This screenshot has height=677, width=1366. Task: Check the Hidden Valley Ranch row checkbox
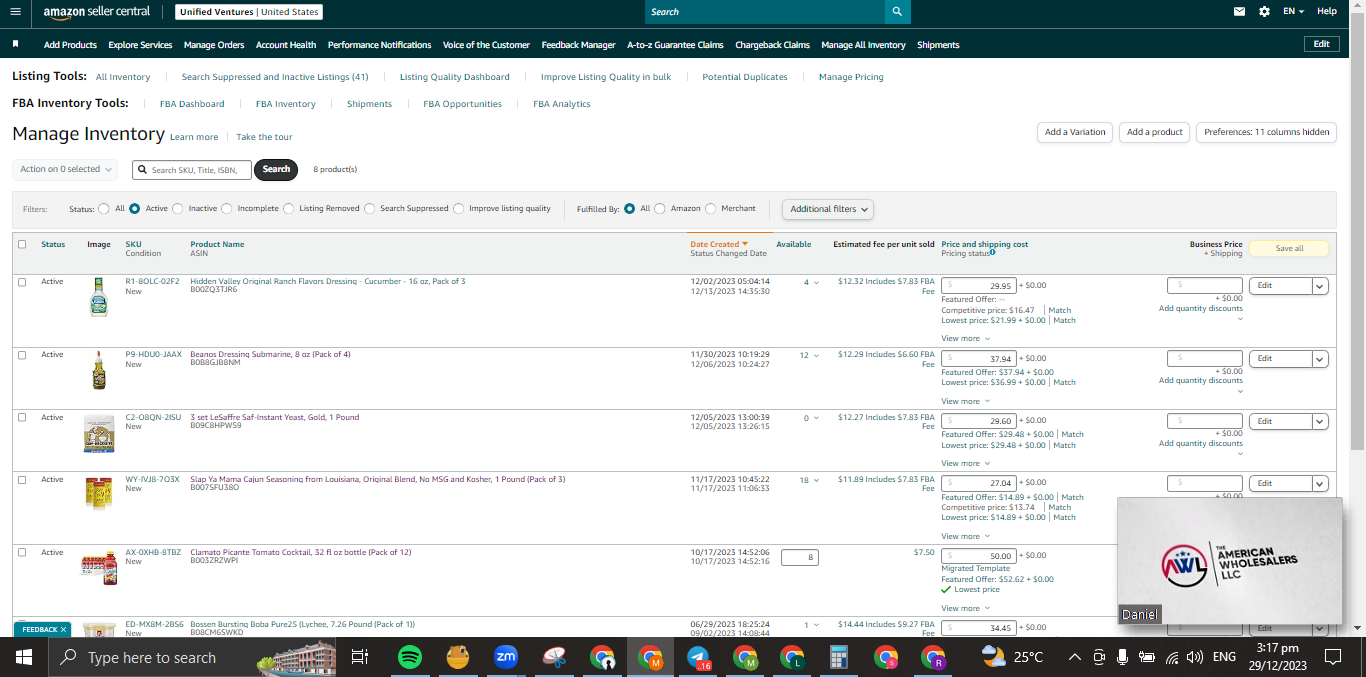pyautogui.click(x=22, y=282)
